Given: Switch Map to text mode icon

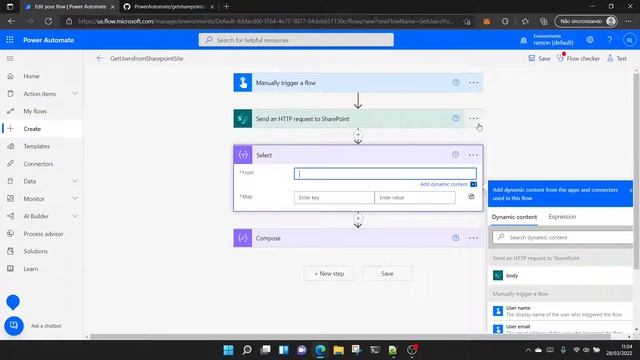Looking at the screenshot, I should click(x=471, y=197).
